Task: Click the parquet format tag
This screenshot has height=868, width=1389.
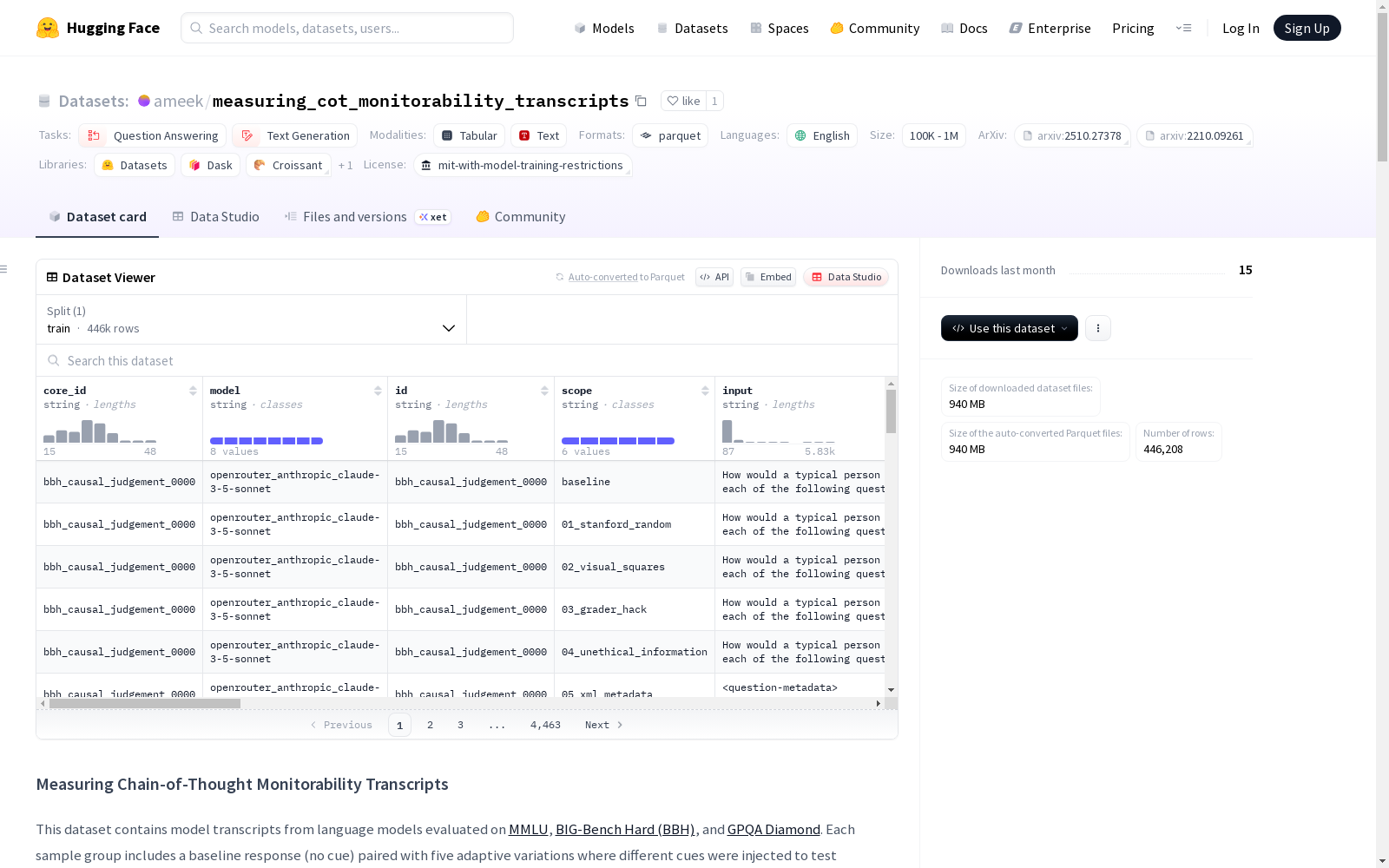Action: point(670,135)
